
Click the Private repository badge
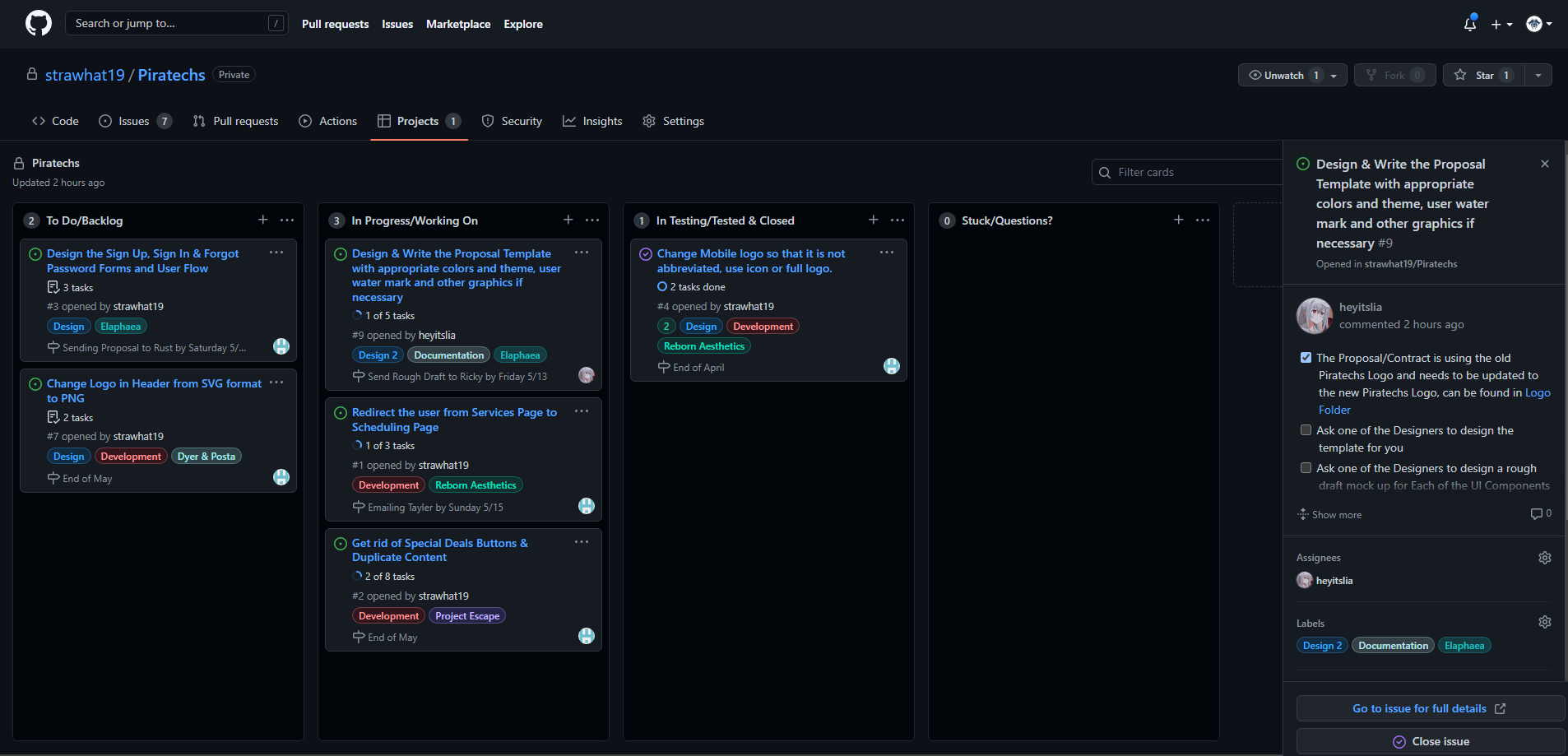234,75
